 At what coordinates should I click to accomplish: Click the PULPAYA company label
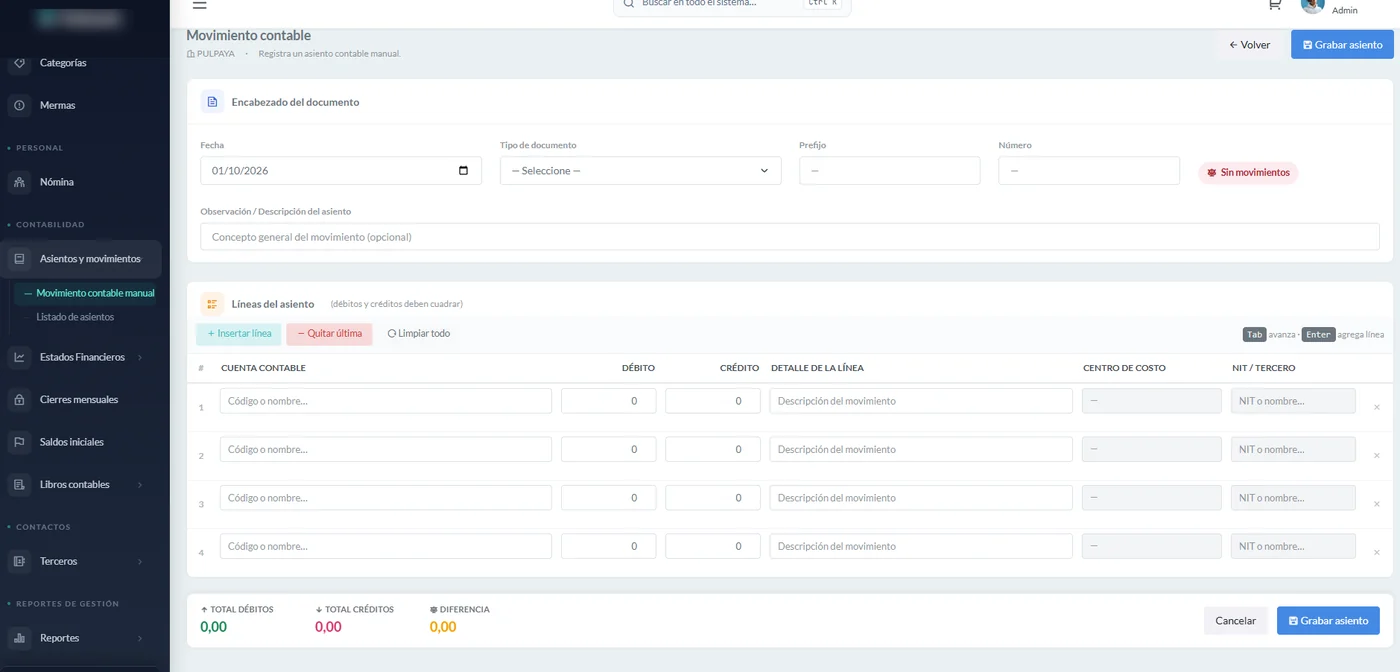coord(211,54)
